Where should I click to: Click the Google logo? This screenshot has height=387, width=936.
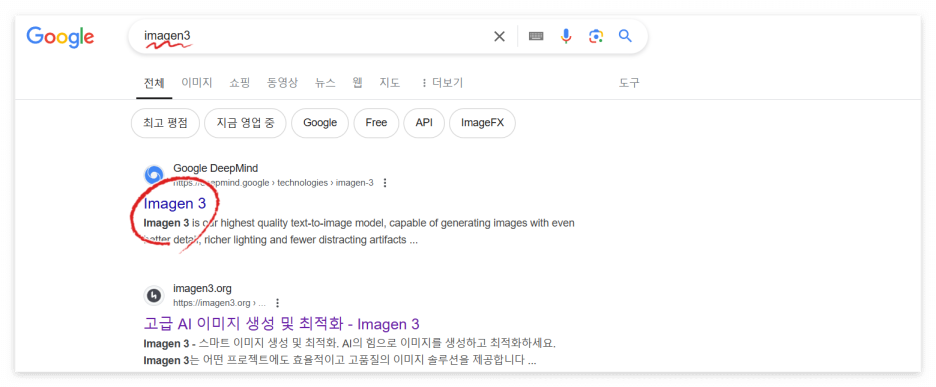[60, 37]
